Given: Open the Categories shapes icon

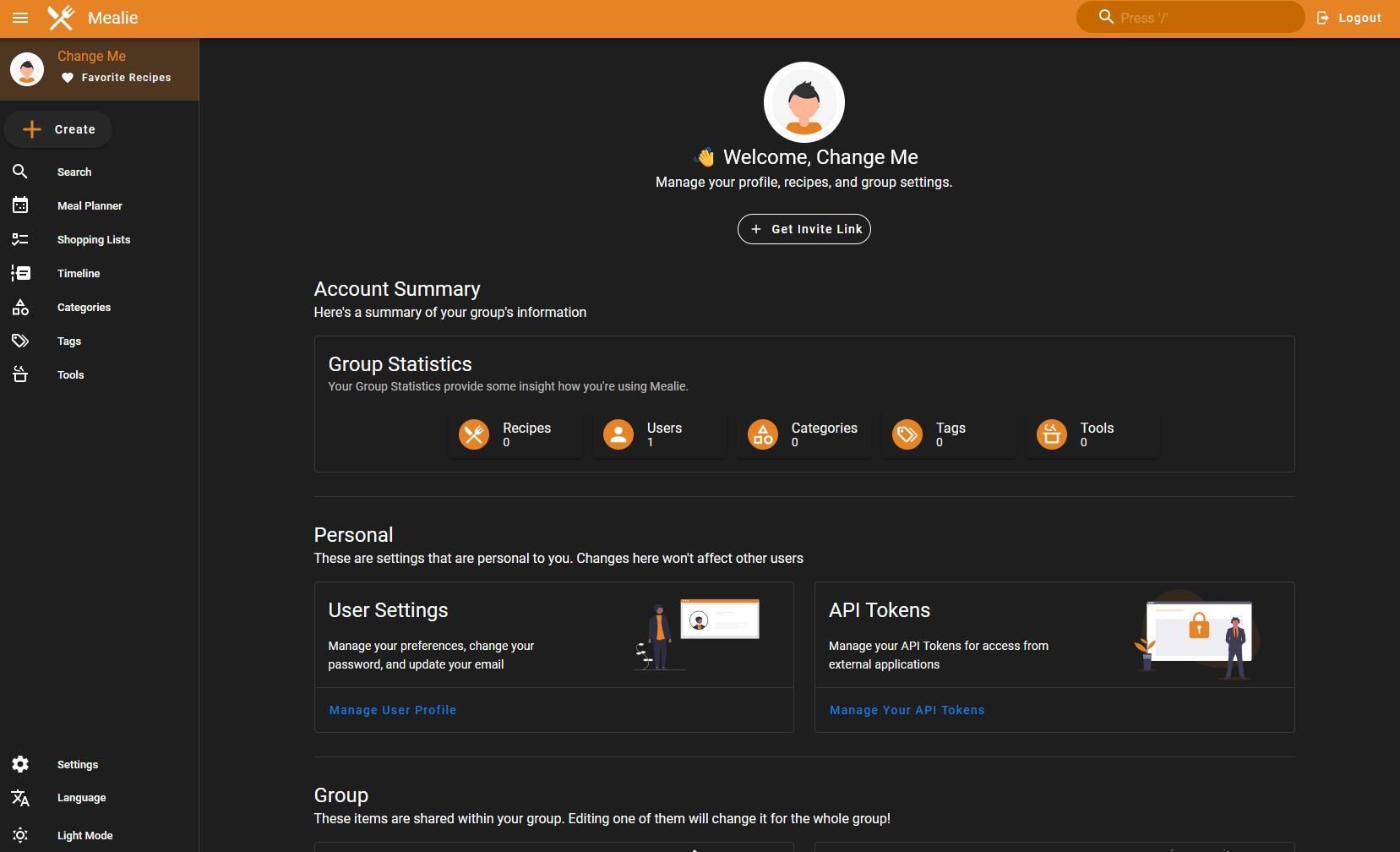Looking at the screenshot, I should point(20,308).
